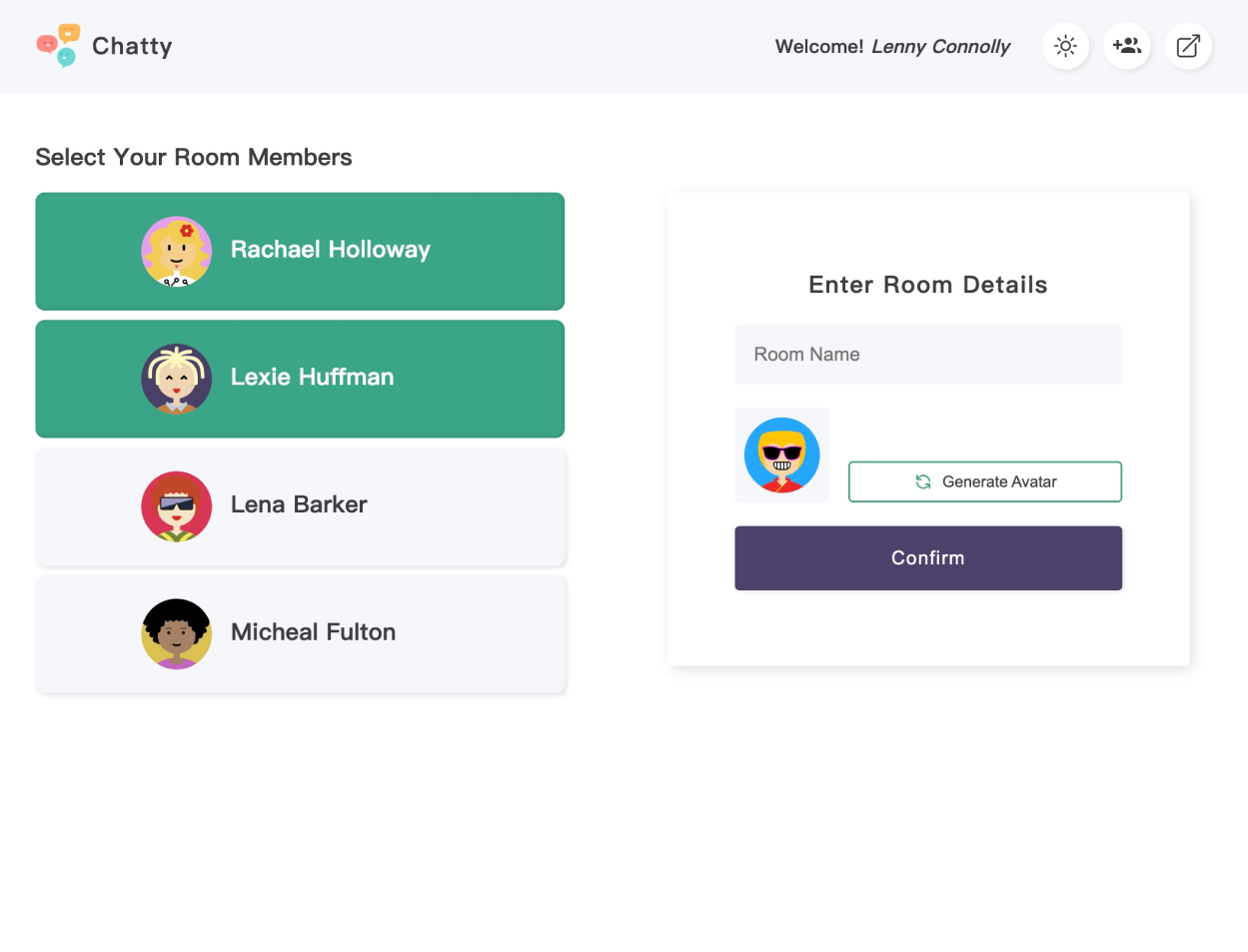
Task: Click Lexie Huffman's avatar picture
Action: [176, 379]
